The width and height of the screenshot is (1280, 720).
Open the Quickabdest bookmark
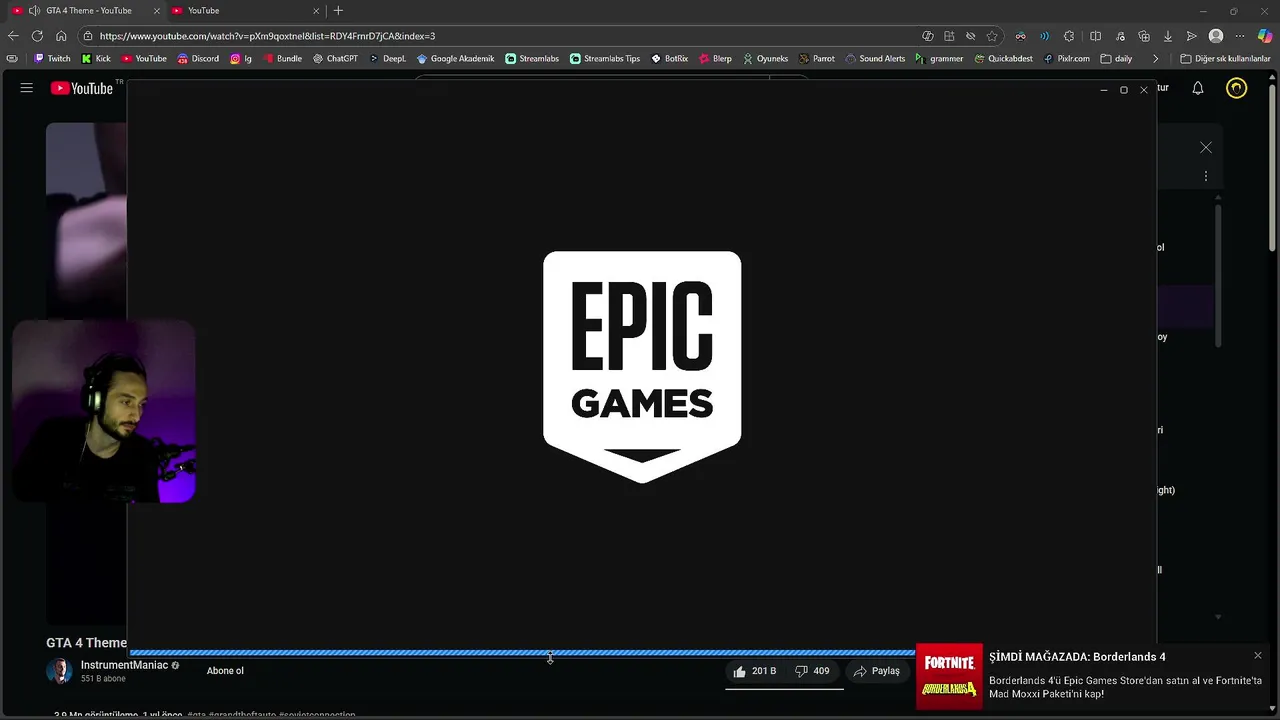coord(1003,58)
